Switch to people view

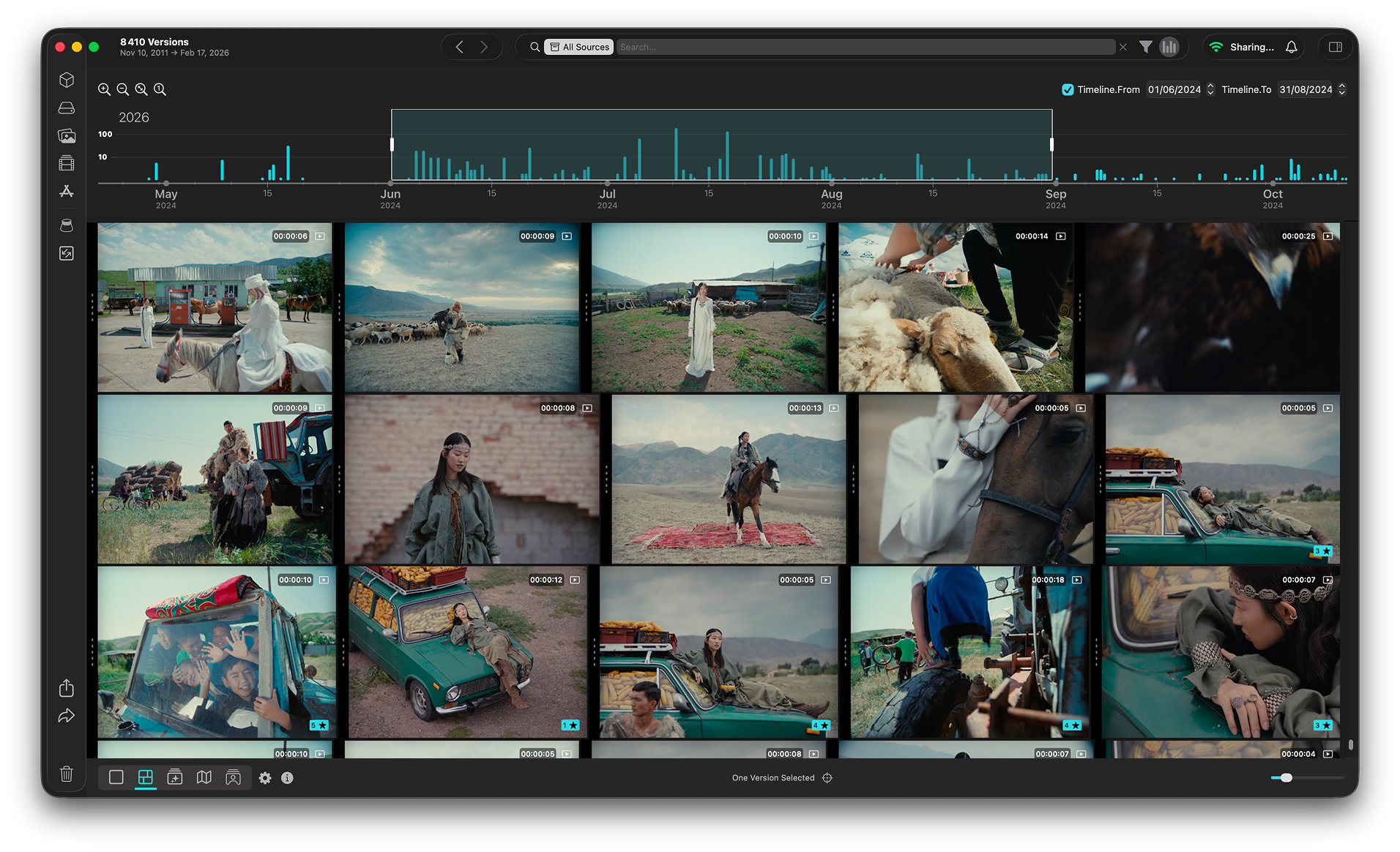pyautogui.click(x=233, y=777)
